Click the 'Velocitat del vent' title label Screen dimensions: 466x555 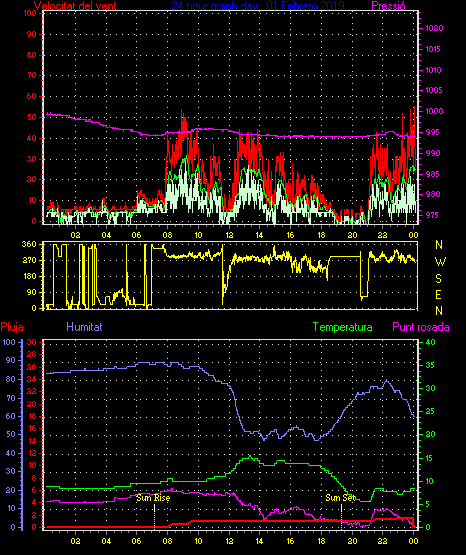coord(75,5)
